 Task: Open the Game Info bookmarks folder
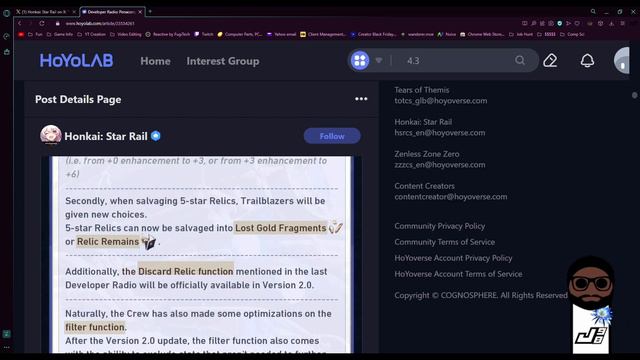(x=60, y=34)
